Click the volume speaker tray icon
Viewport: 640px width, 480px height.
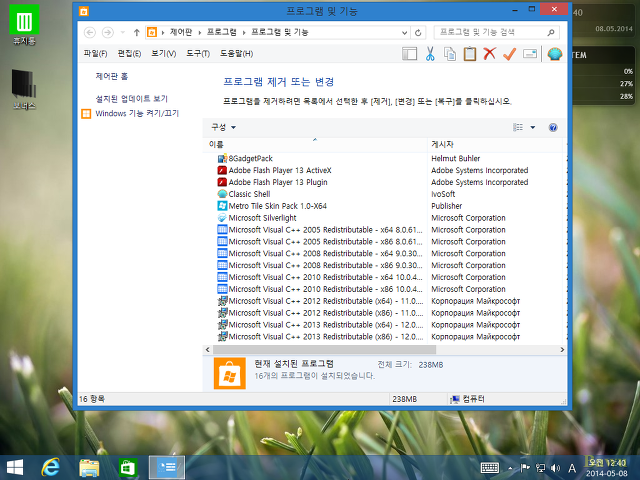(x=555, y=468)
